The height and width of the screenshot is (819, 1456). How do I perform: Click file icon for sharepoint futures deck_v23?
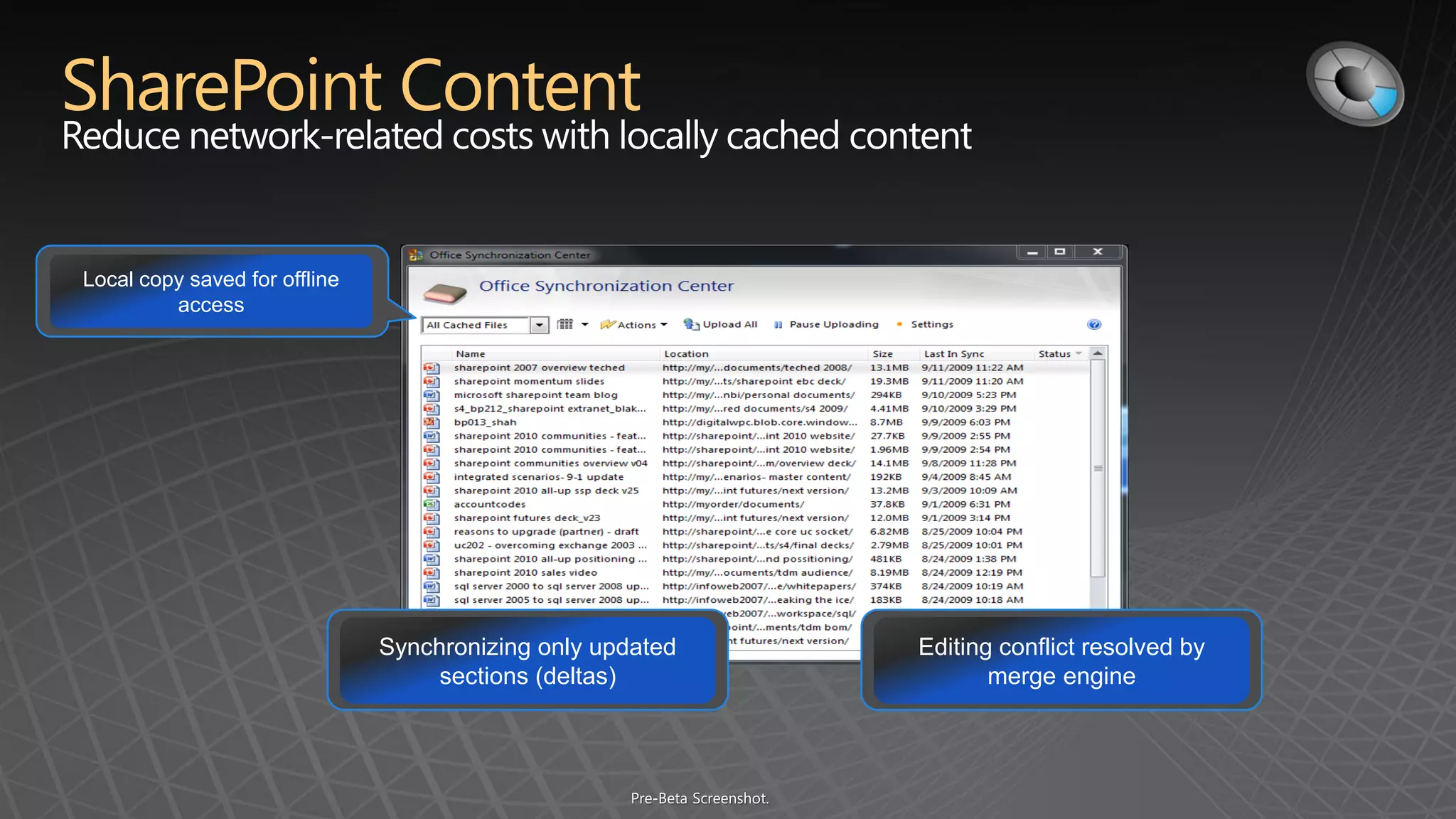point(432,518)
